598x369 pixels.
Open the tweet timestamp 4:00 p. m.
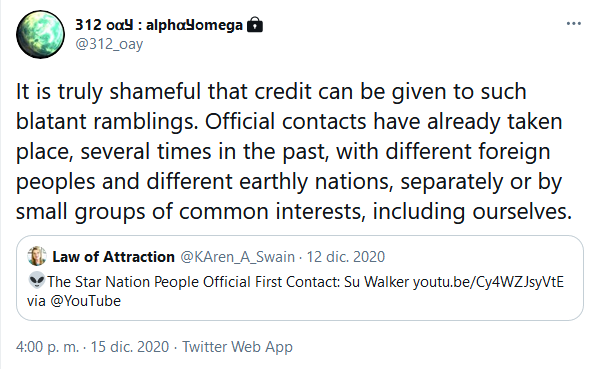pyautogui.click(x=47, y=347)
